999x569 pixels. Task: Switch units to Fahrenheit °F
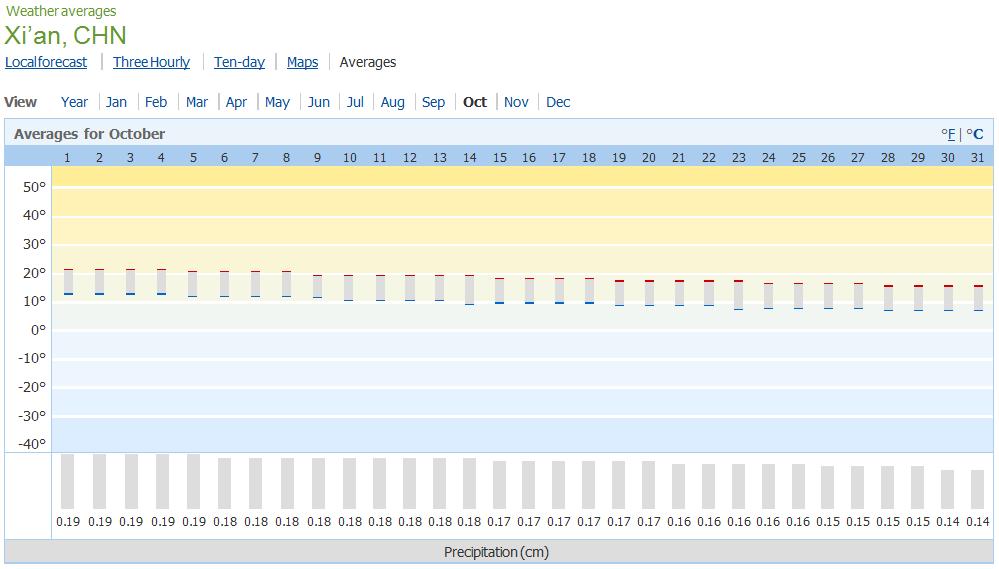tap(948, 134)
